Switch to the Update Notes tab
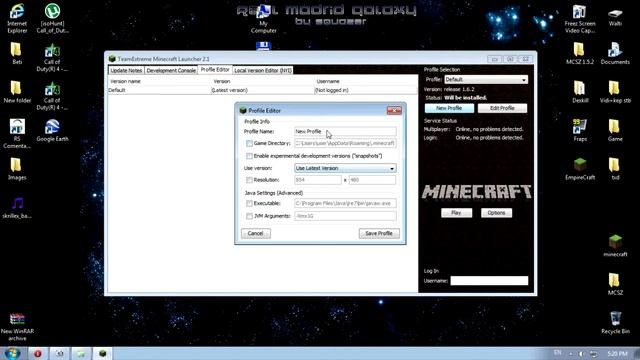Image resolution: width=640 pixels, height=360 pixels. tap(126, 70)
